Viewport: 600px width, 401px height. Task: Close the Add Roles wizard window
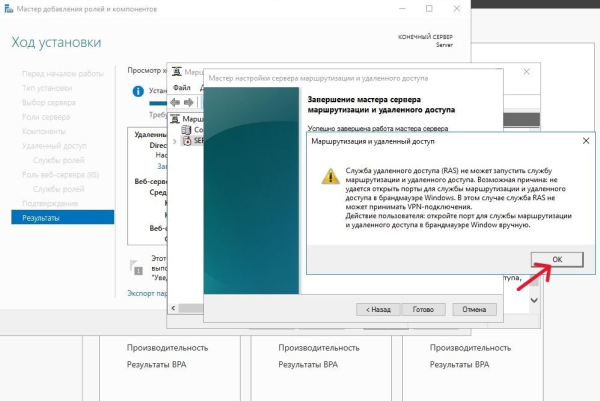pyautogui.click(x=457, y=8)
